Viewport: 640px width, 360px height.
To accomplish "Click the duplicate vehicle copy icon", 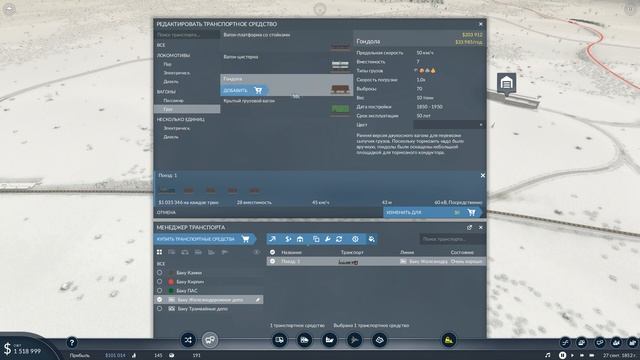I will coord(316,239).
